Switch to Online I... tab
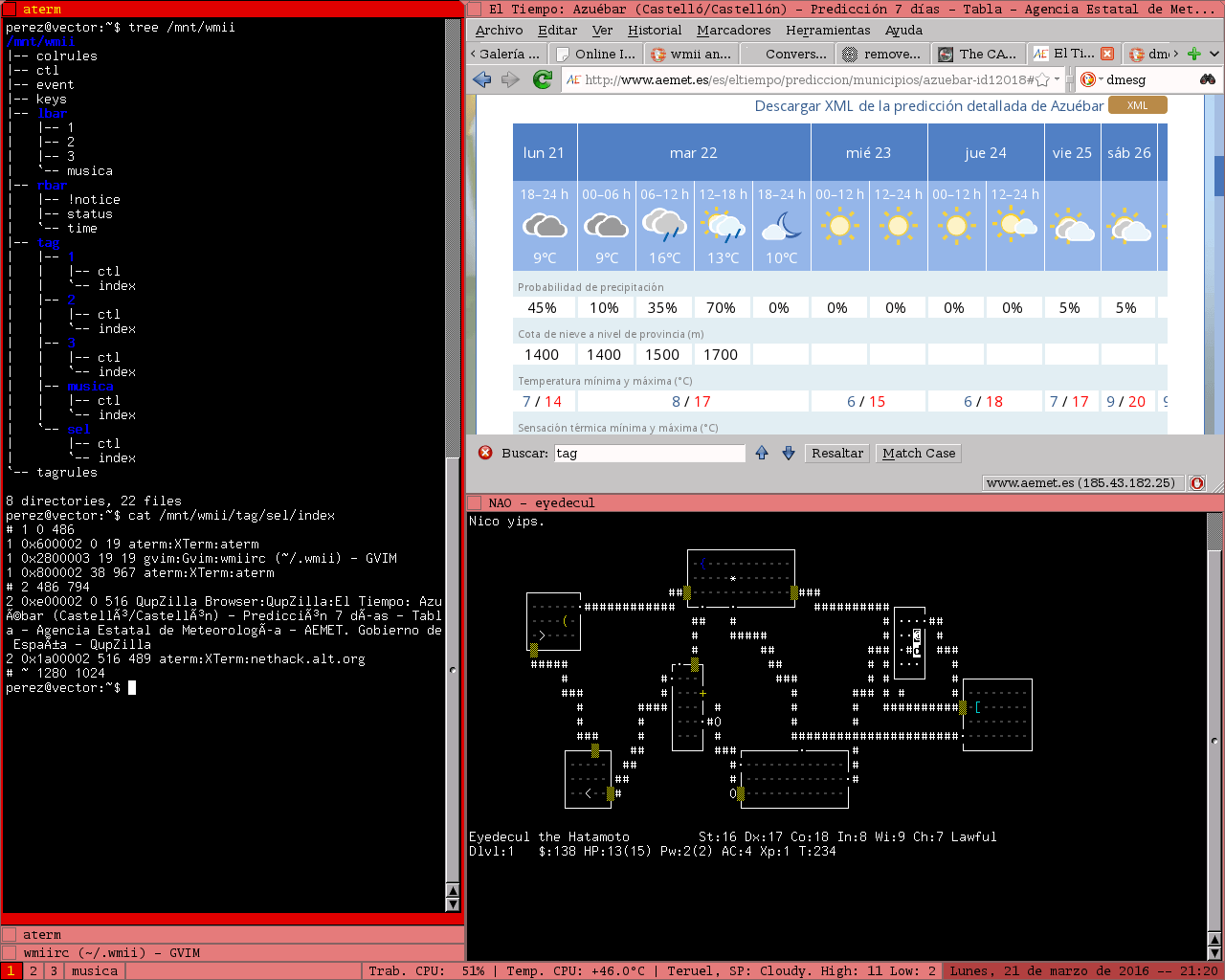 pyautogui.click(x=596, y=54)
